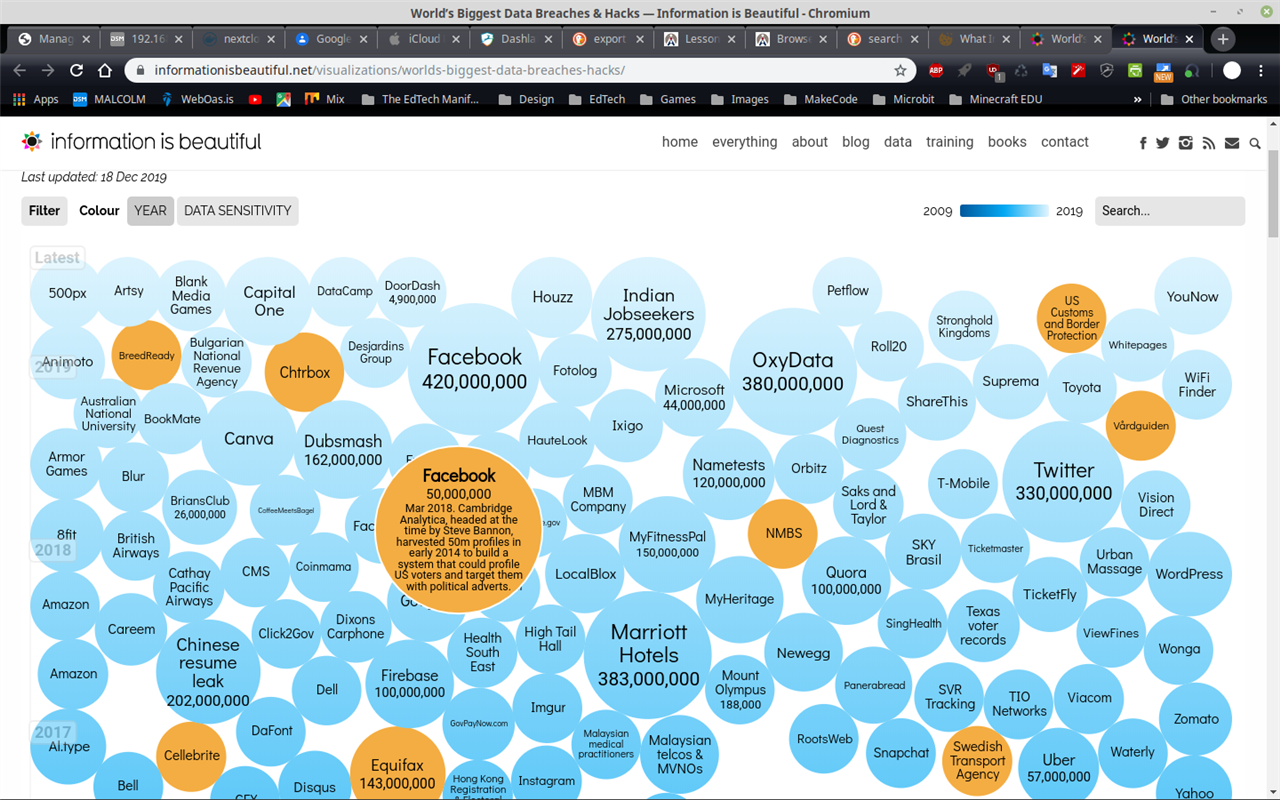Open the home menu item
The width and height of the screenshot is (1280, 800).
[x=680, y=142]
